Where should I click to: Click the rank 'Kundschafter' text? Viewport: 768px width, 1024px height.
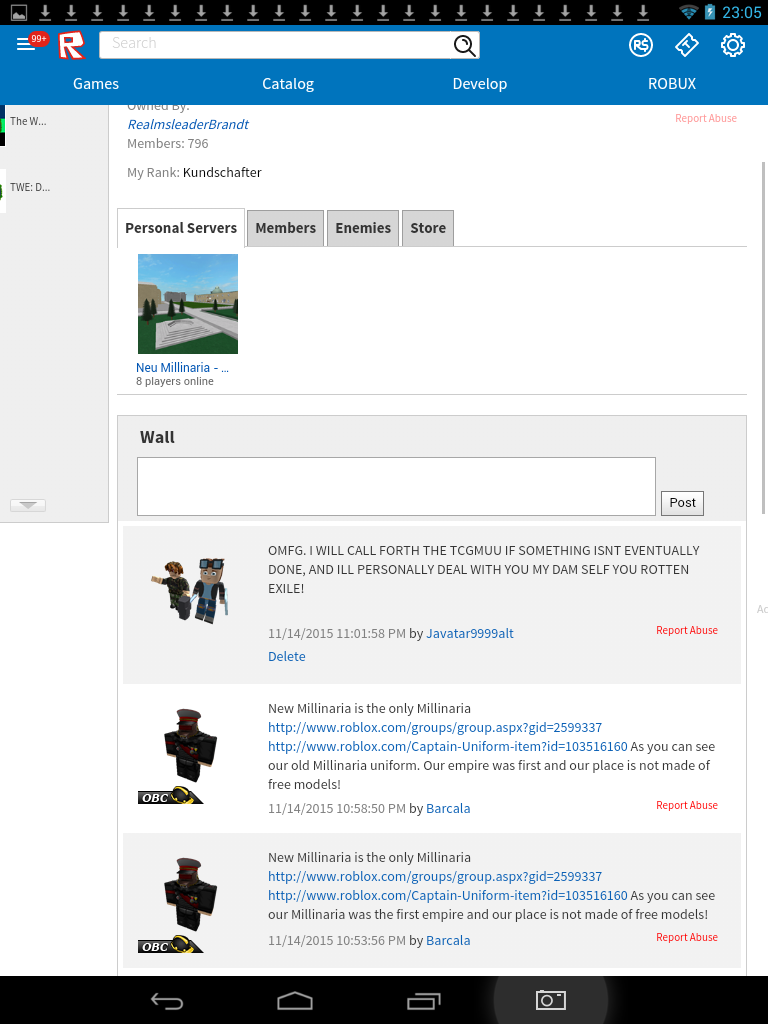click(222, 172)
